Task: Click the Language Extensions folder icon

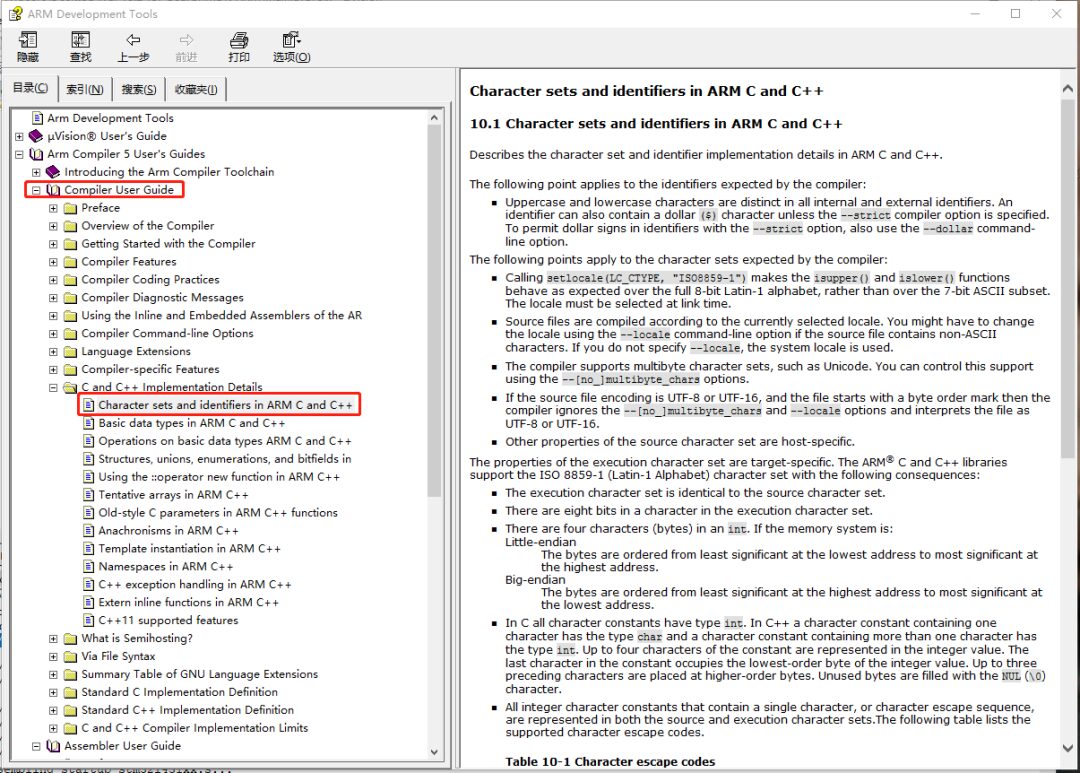Action: [70, 351]
